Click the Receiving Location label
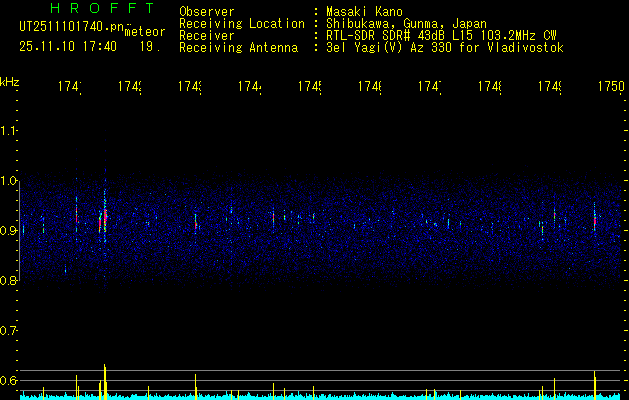This screenshot has width=629, height=400. pyautogui.click(x=242, y=24)
